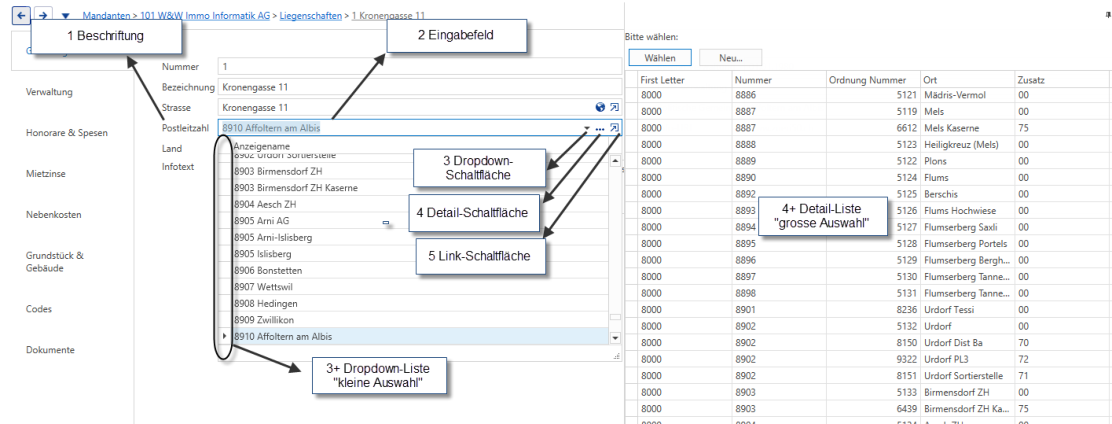The image size is (1112, 424).
Task: Open the Liegenschaften breadcrumb link
Action: (x=310, y=15)
